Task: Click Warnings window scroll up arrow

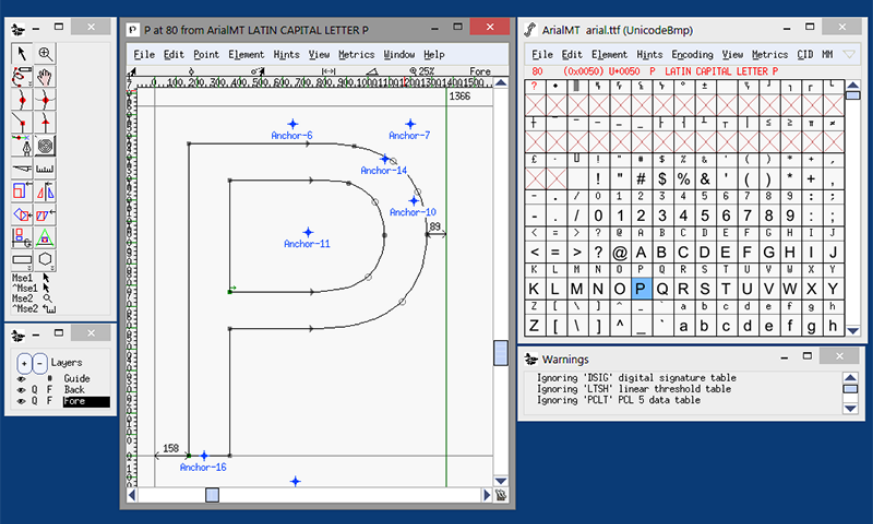Action: 850,377
